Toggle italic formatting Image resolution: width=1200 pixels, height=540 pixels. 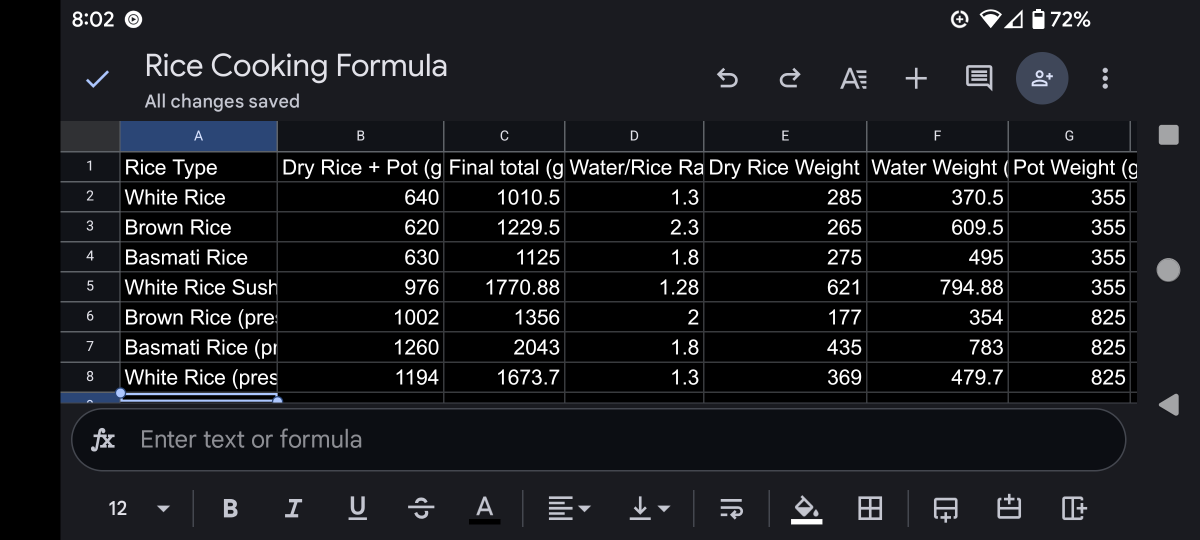click(x=293, y=508)
